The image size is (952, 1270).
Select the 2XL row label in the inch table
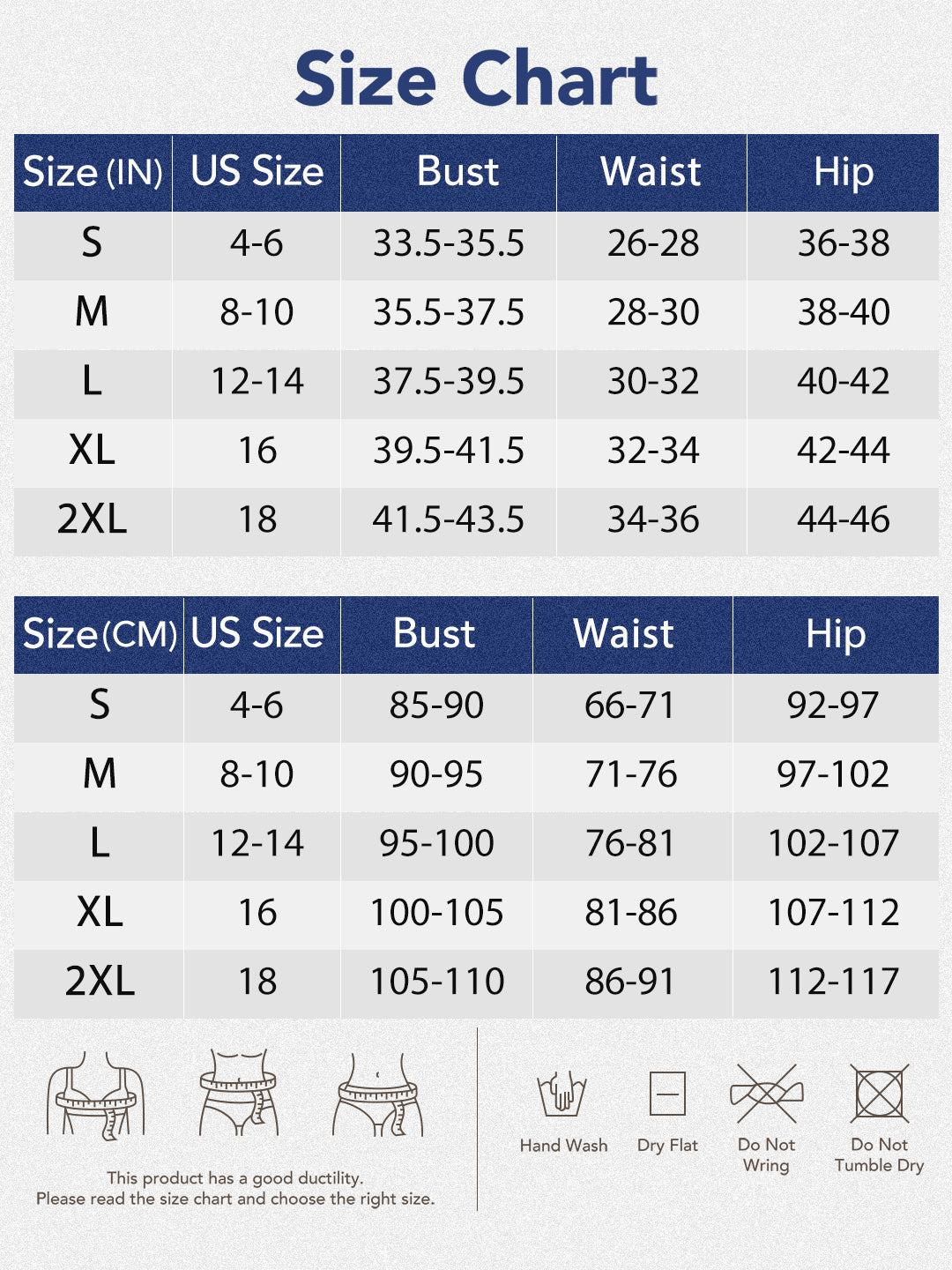[92, 519]
